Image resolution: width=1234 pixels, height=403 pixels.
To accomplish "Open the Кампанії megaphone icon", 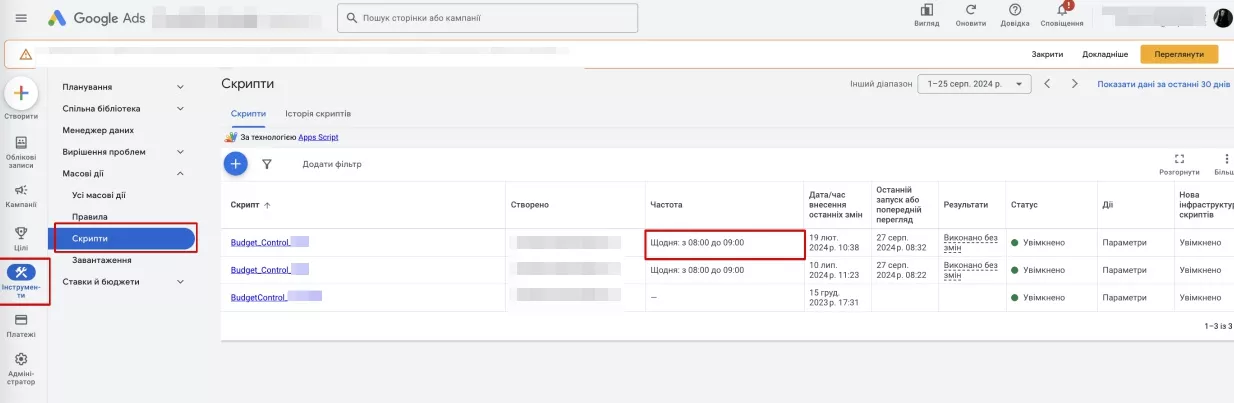I will (21, 190).
